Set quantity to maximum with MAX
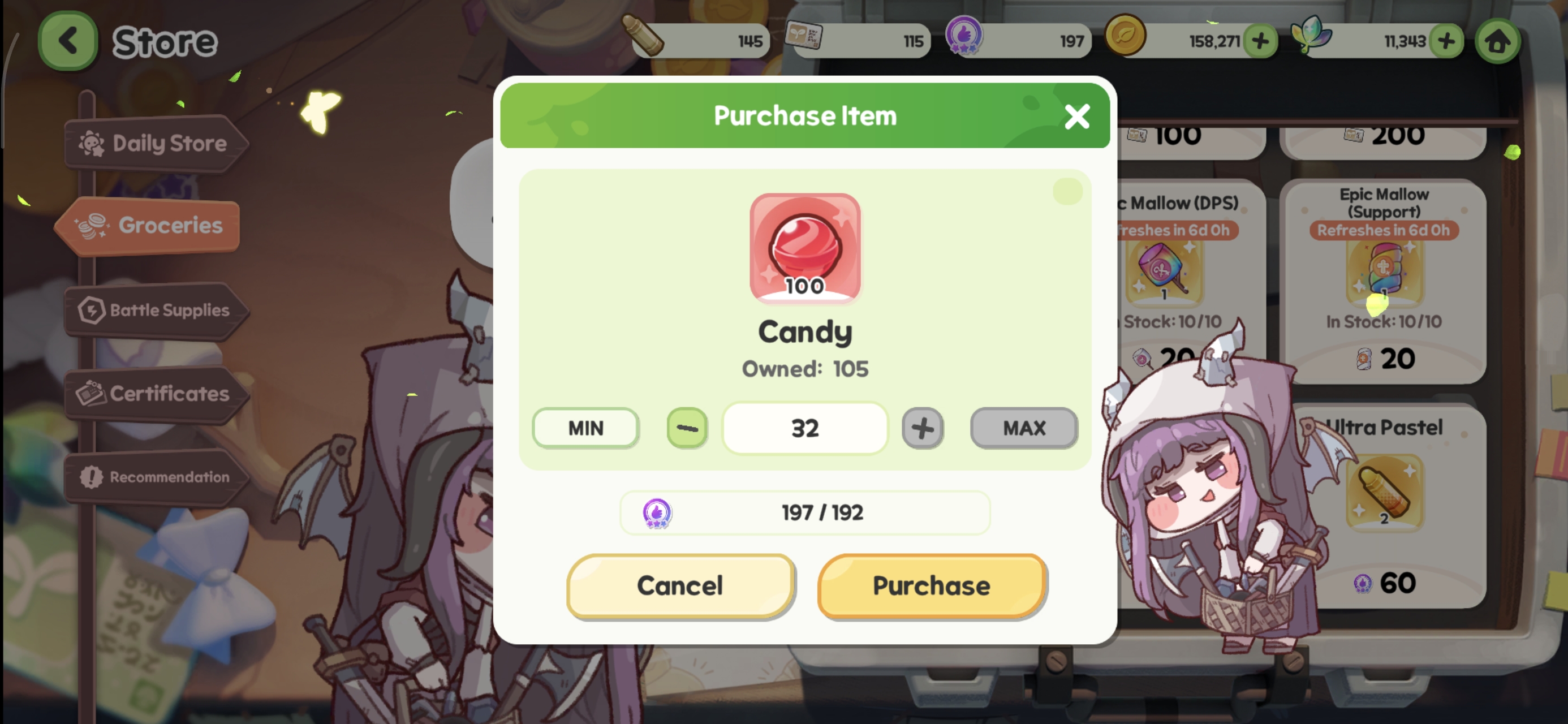The image size is (1568, 724). 1024,428
